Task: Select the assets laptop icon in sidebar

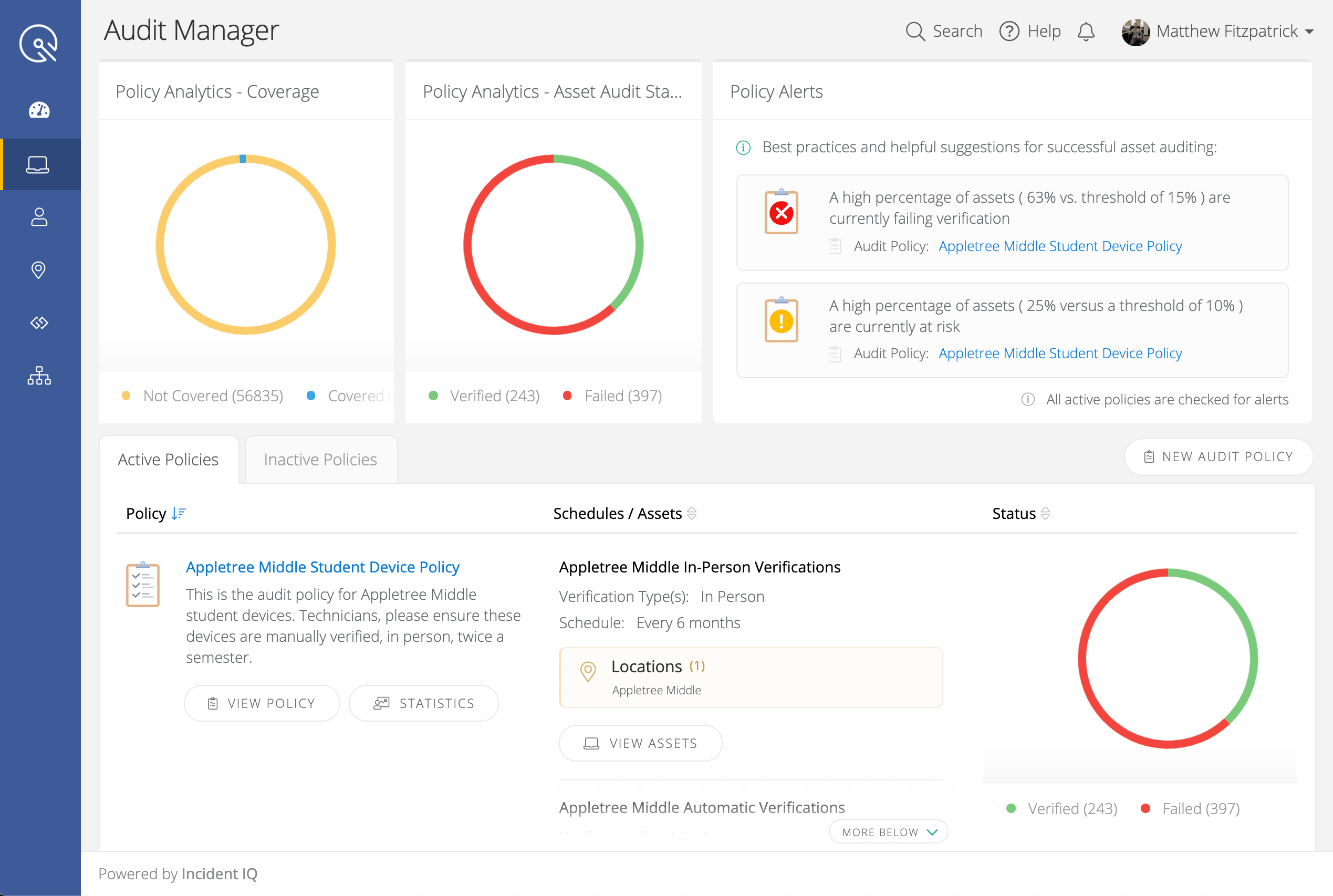Action: tap(39, 164)
